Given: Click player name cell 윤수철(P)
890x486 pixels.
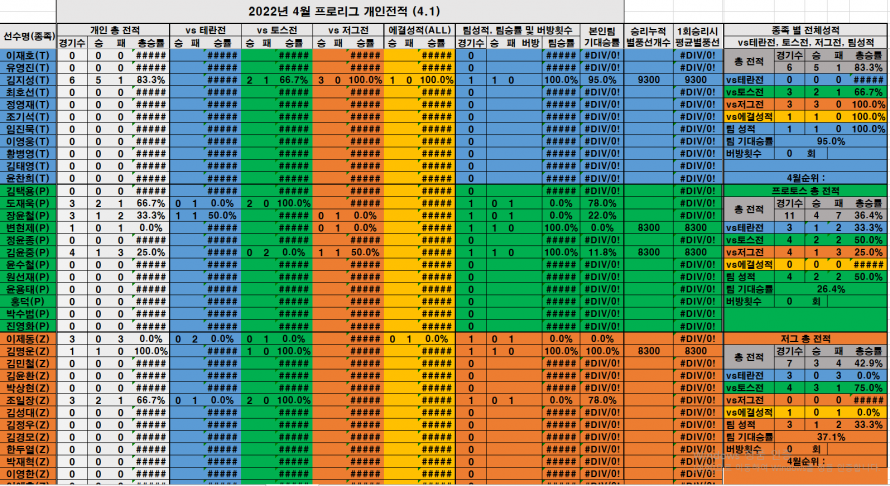Looking at the screenshot, I should (28, 265).
